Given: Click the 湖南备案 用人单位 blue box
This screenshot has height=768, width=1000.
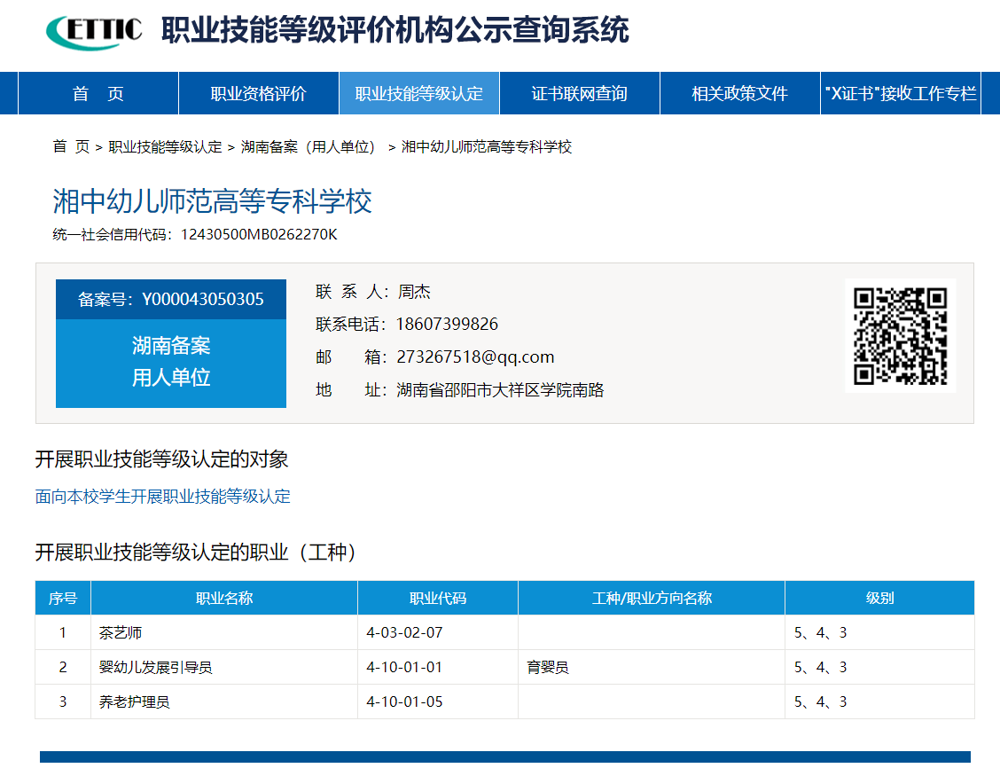Looking at the screenshot, I should tap(171, 362).
